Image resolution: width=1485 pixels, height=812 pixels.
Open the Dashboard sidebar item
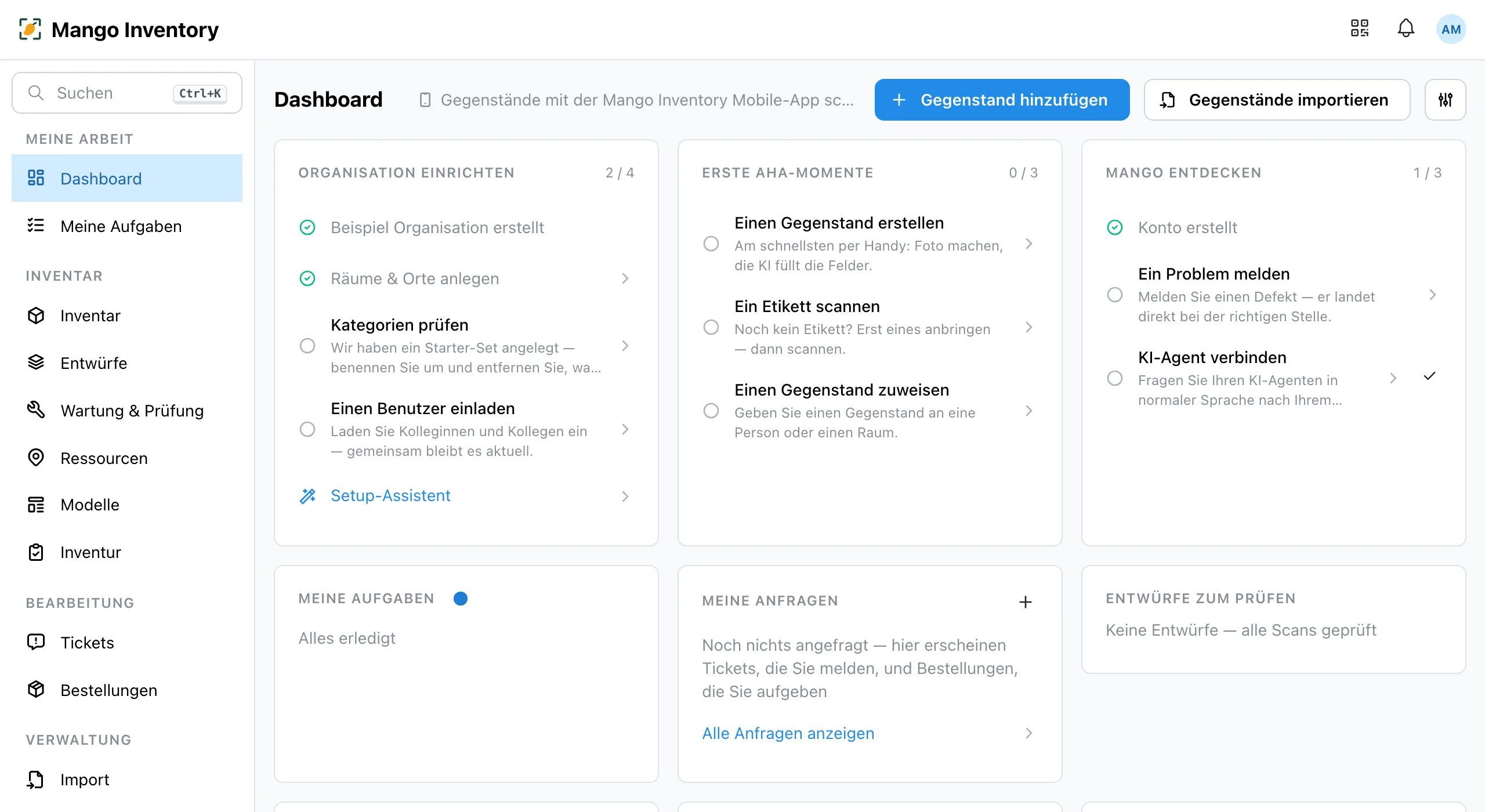tap(127, 178)
